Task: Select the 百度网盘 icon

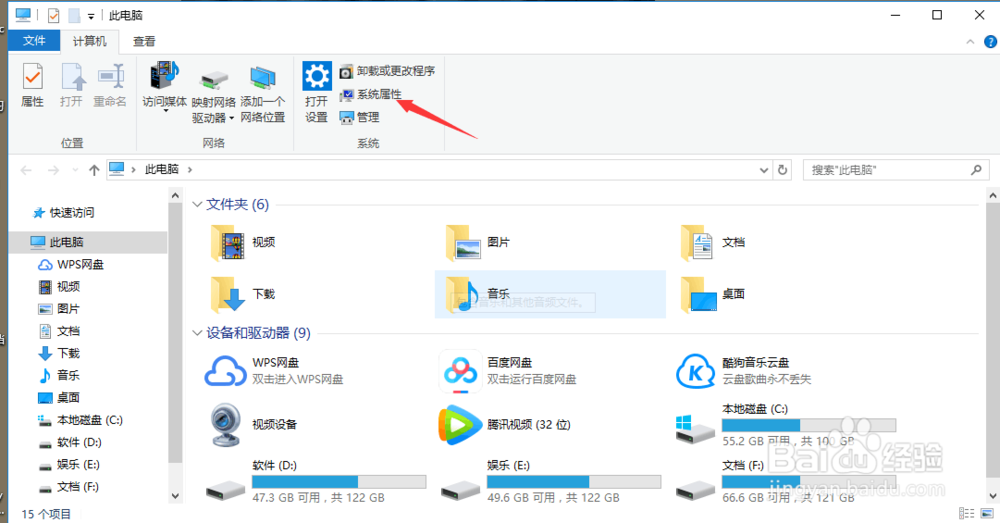Action: (460, 371)
